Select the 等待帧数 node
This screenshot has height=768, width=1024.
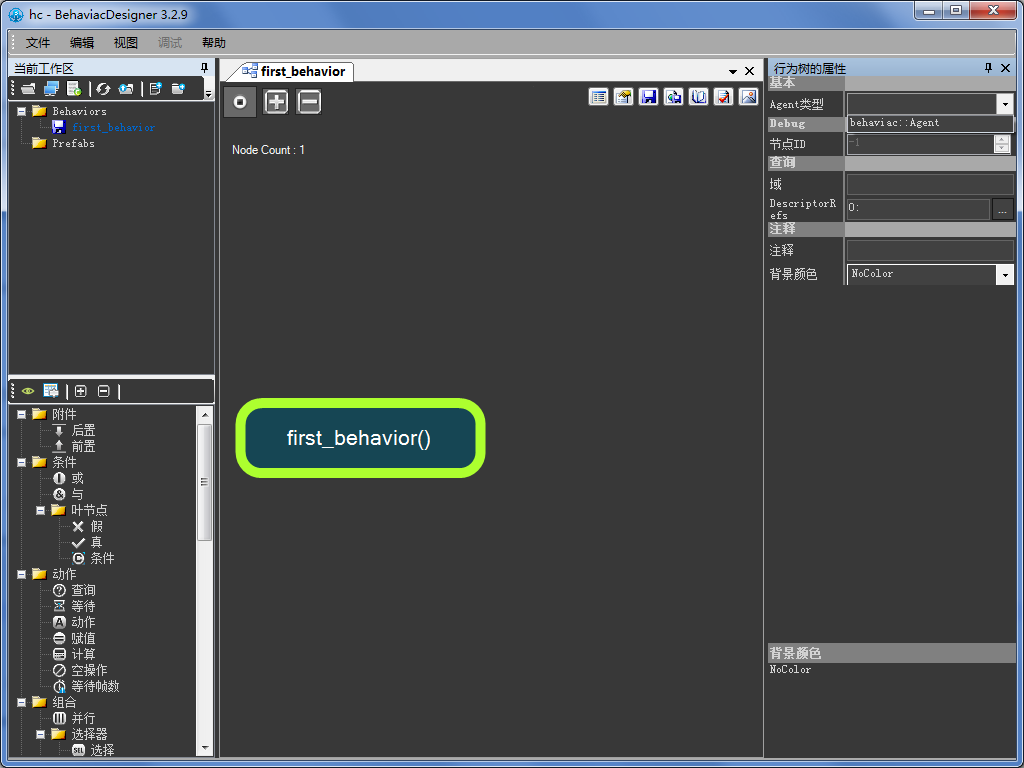[x=95, y=686]
